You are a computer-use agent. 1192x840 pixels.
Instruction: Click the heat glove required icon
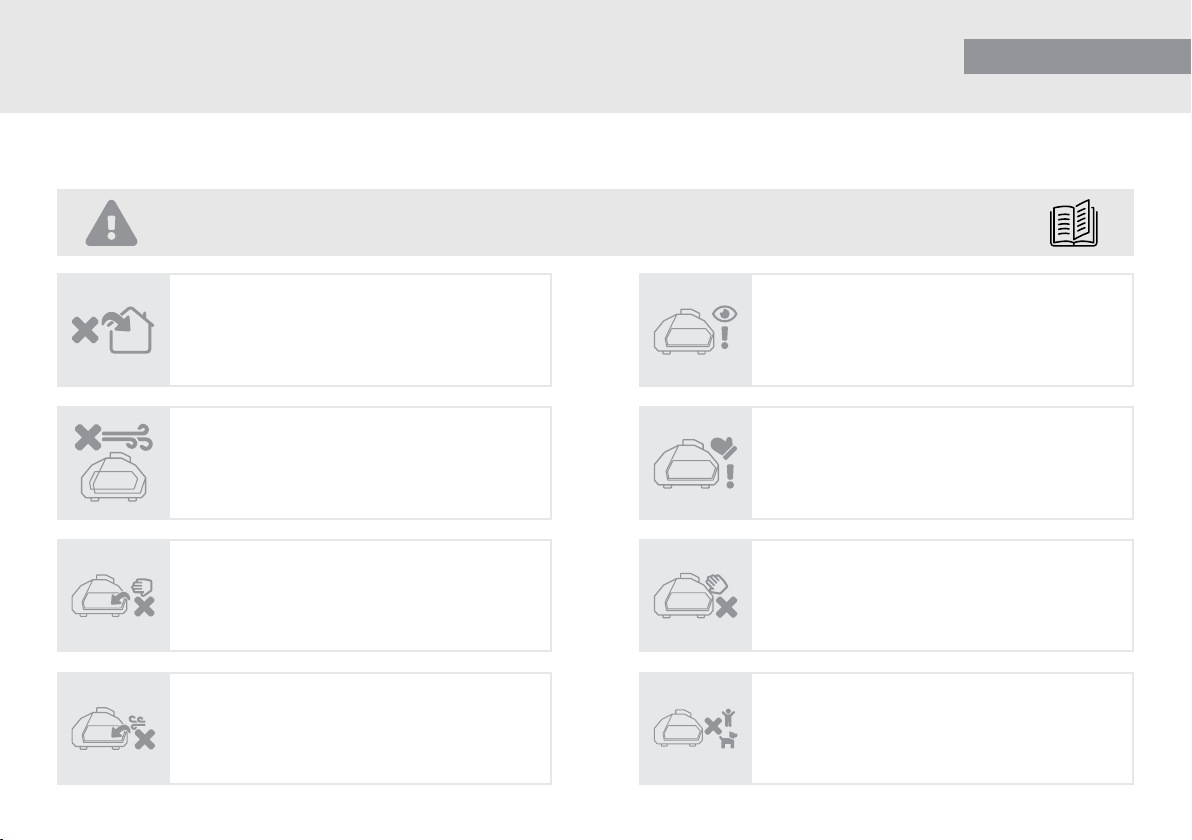pos(695,463)
